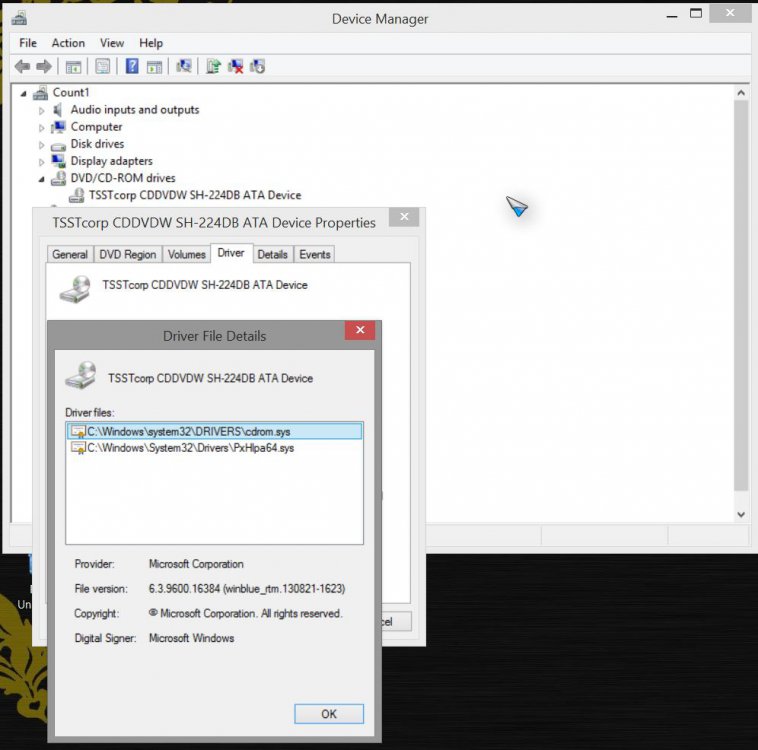Toggle the action pane toolbar icon
This screenshot has width=758, height=750.
tap(154, 67)
